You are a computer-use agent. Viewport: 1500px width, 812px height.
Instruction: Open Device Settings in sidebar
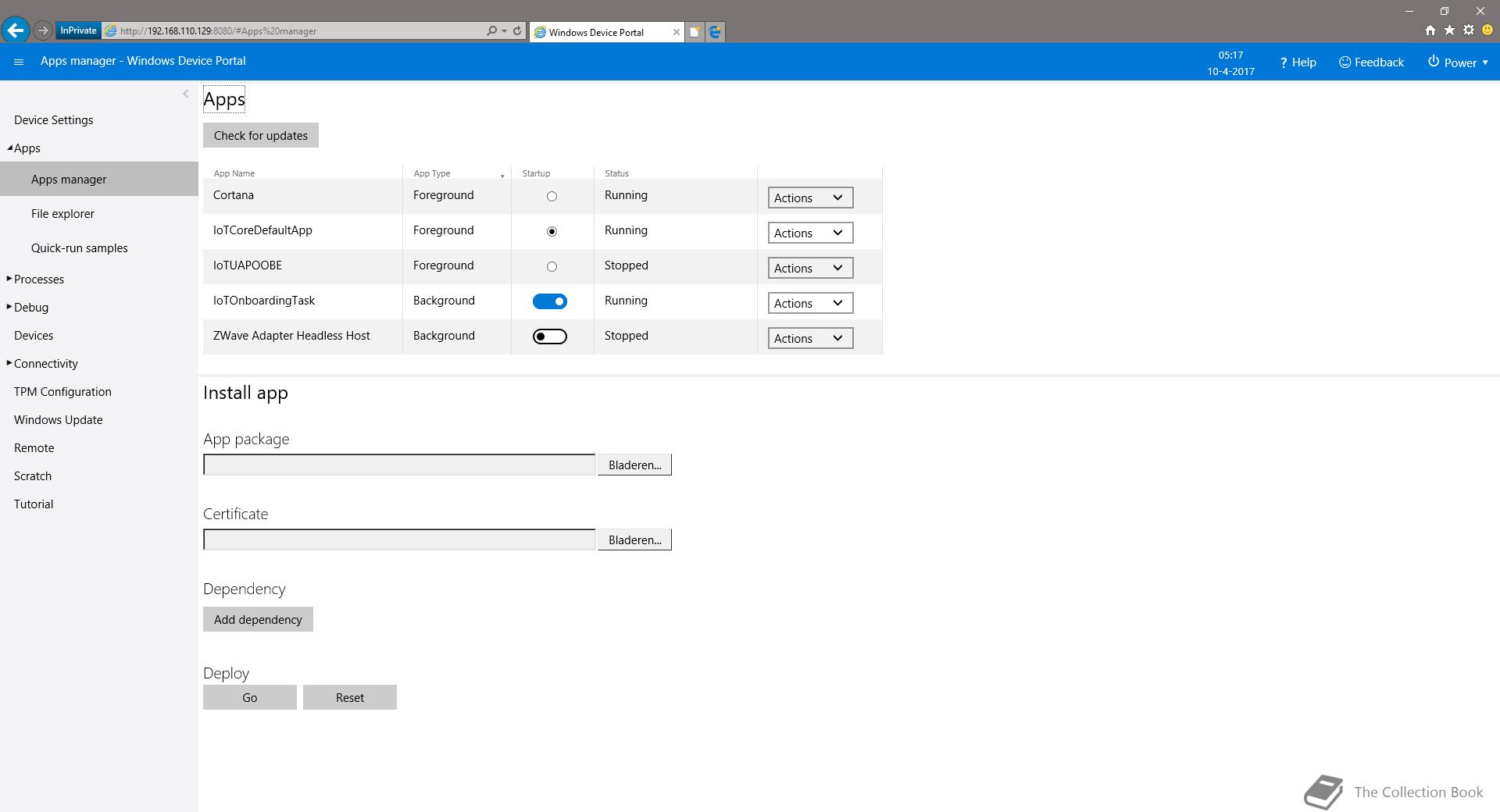[x=53, y=120]
